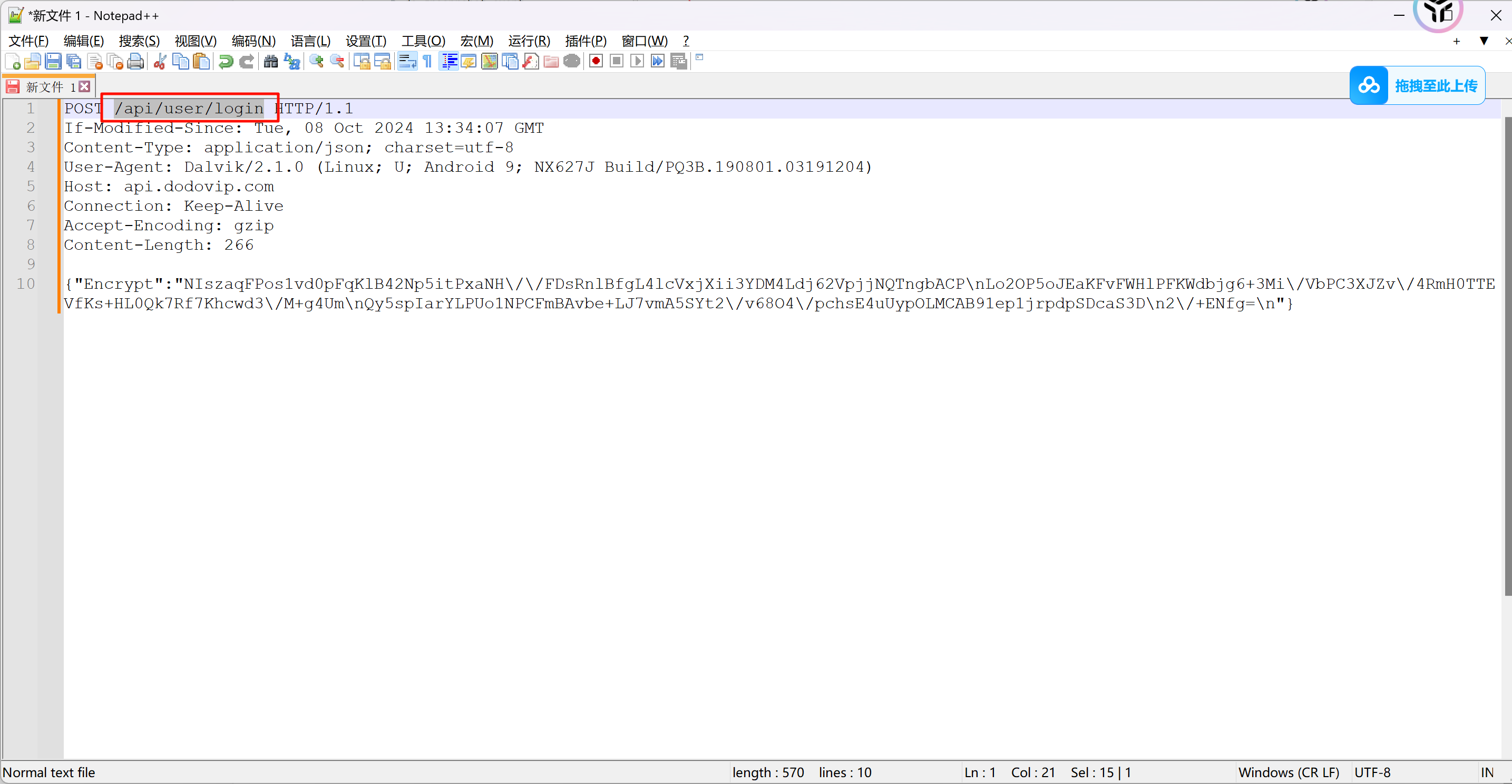Image resolution: width=1512 pixels, height=784 pixels.
Task: Open the 编码(N) menu
Action: pyautogui.click(x=253, y=41)
